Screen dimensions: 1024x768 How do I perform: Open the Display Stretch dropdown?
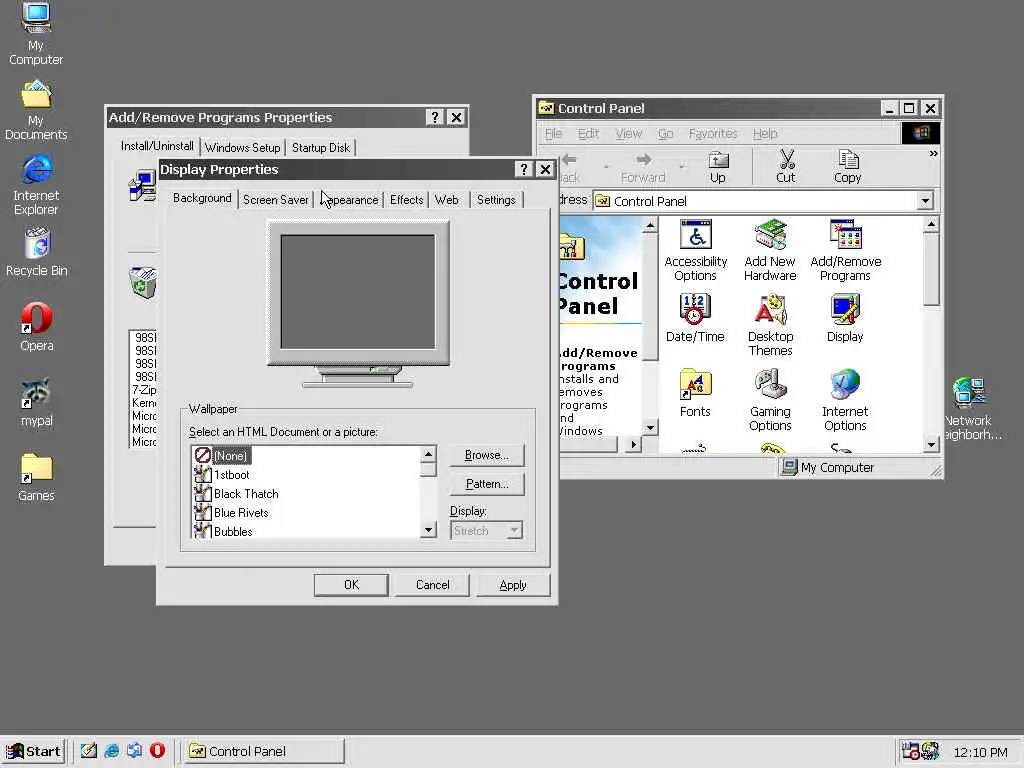(x=515, y=530)
